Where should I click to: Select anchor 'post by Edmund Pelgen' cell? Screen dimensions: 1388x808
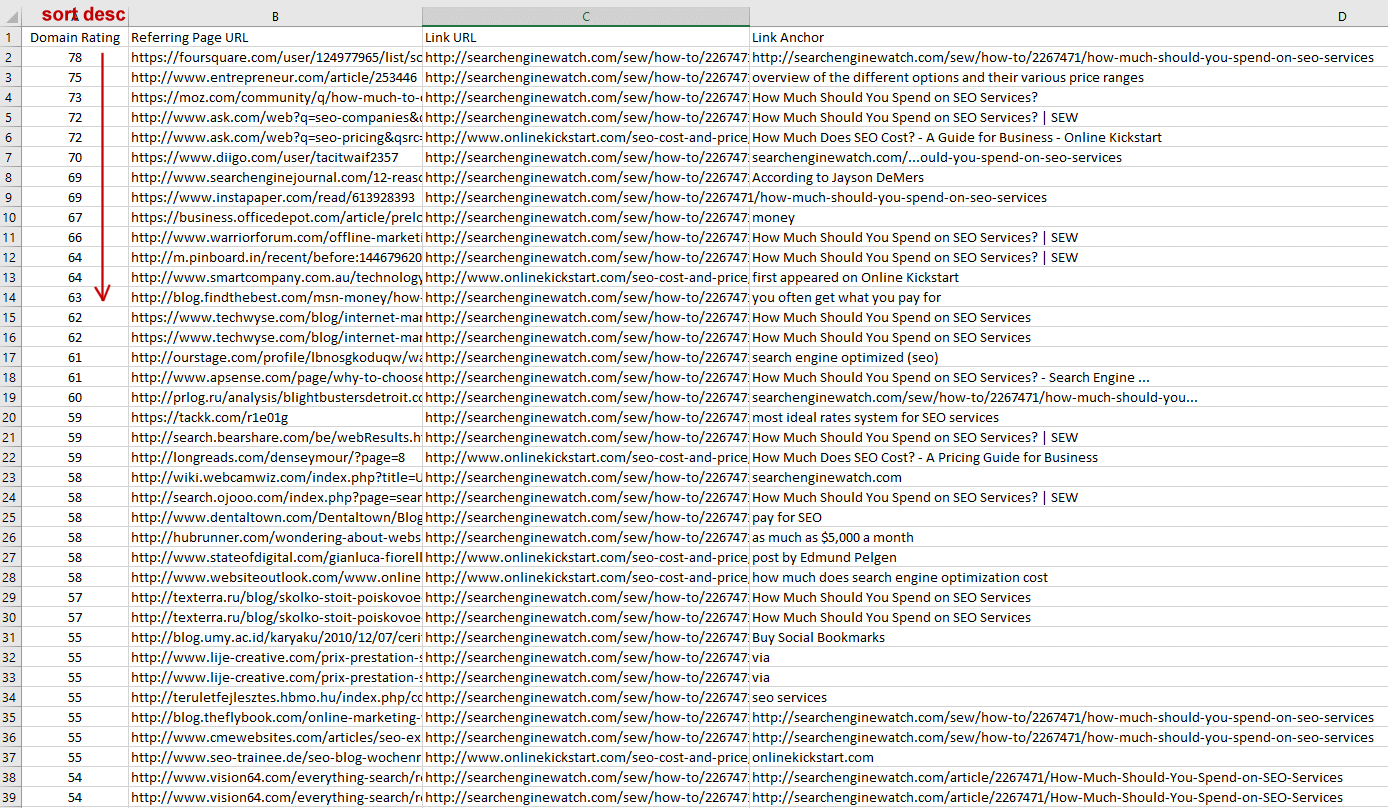(1068, 557)
